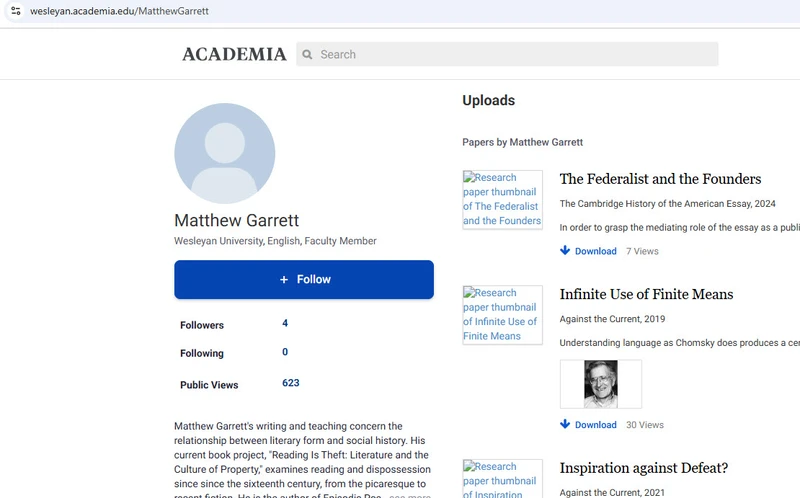Open the Following count 0
800x498 pixels.
point(285,352)
